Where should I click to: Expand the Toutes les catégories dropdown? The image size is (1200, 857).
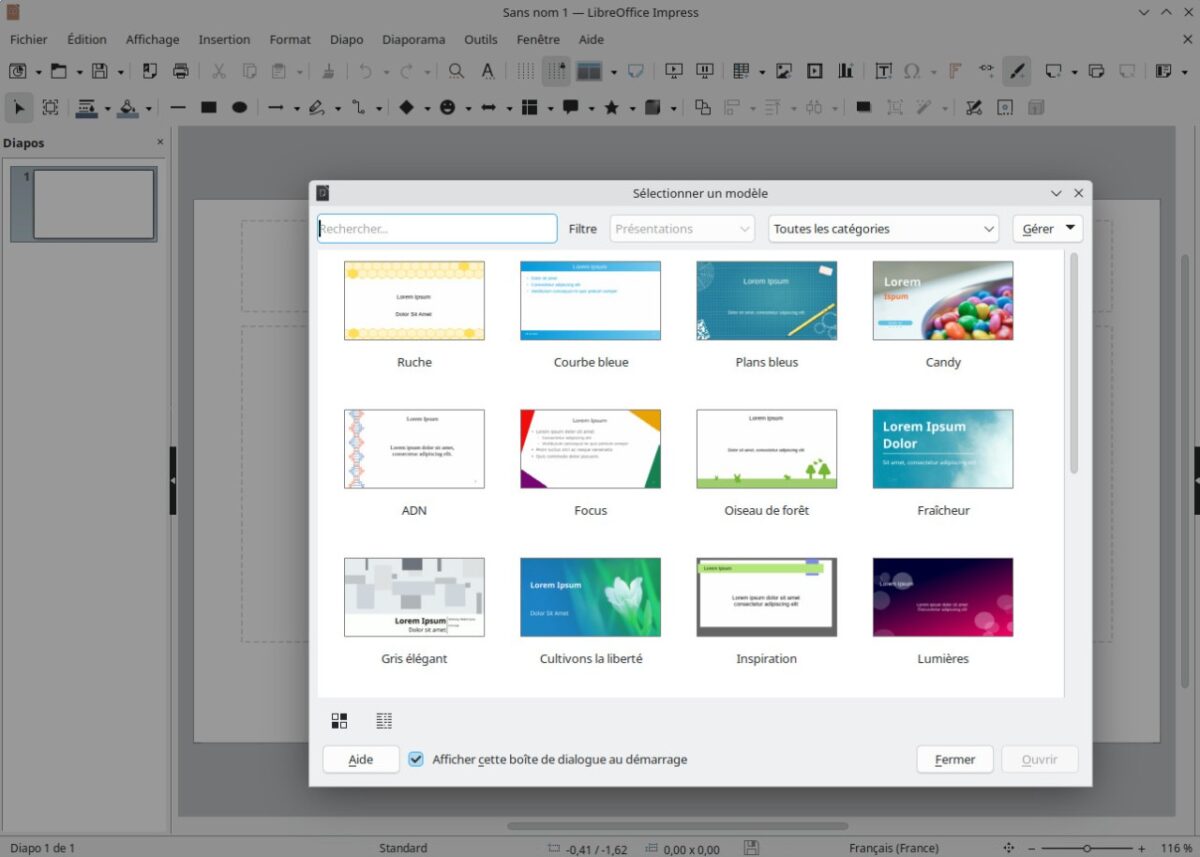[x=883, y=229]
